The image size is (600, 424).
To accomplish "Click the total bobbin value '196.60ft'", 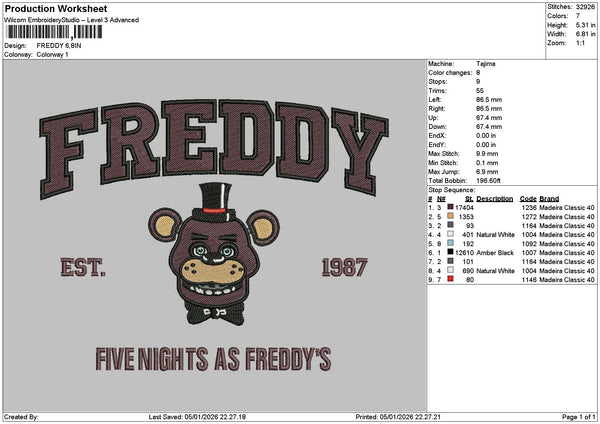I will [x=488, y=181].
